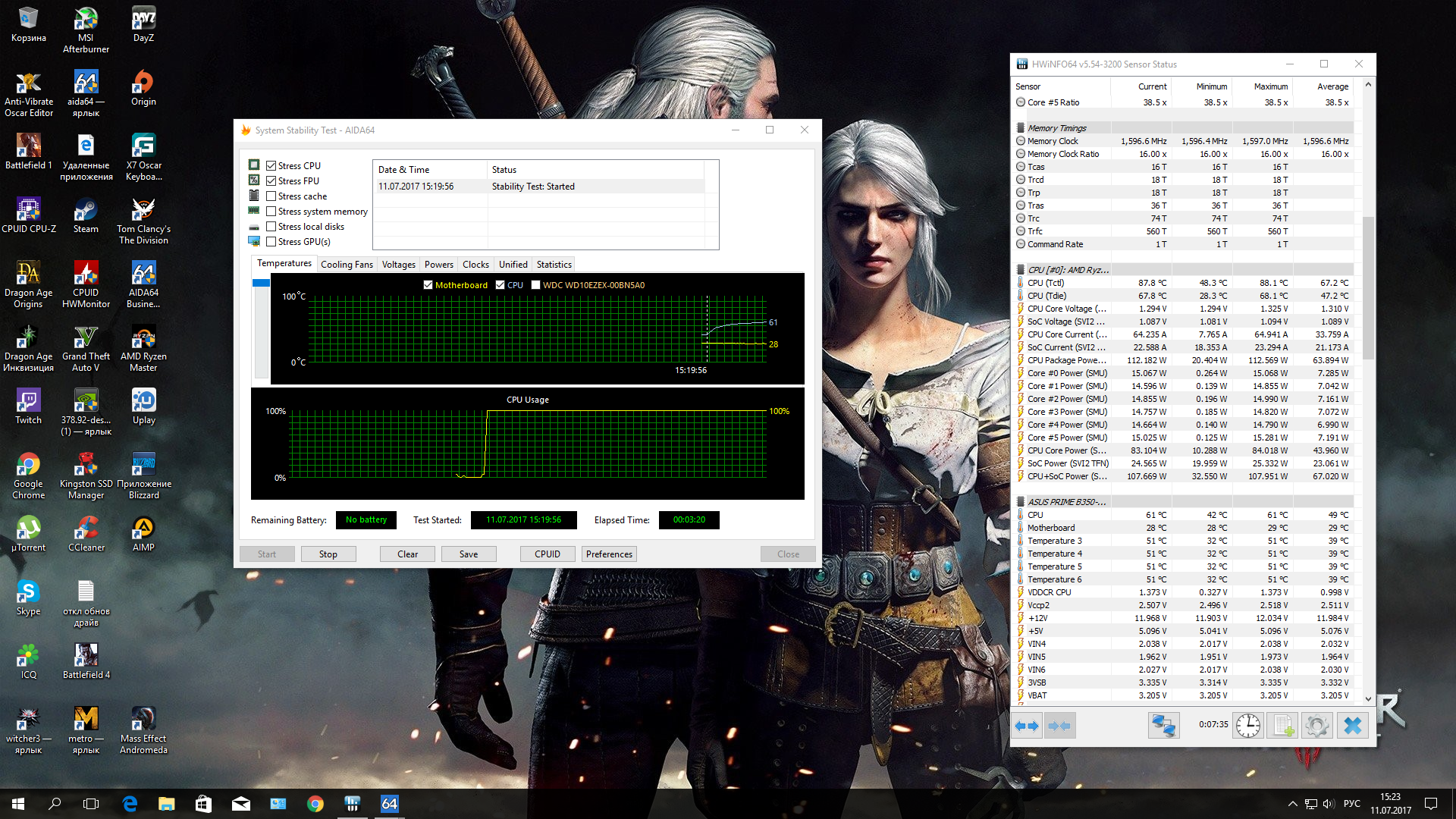Toggle the Motherboard graph checkbox
Image resolution: width=1456 pixels, height=819 pixels.
click(428, 285)
